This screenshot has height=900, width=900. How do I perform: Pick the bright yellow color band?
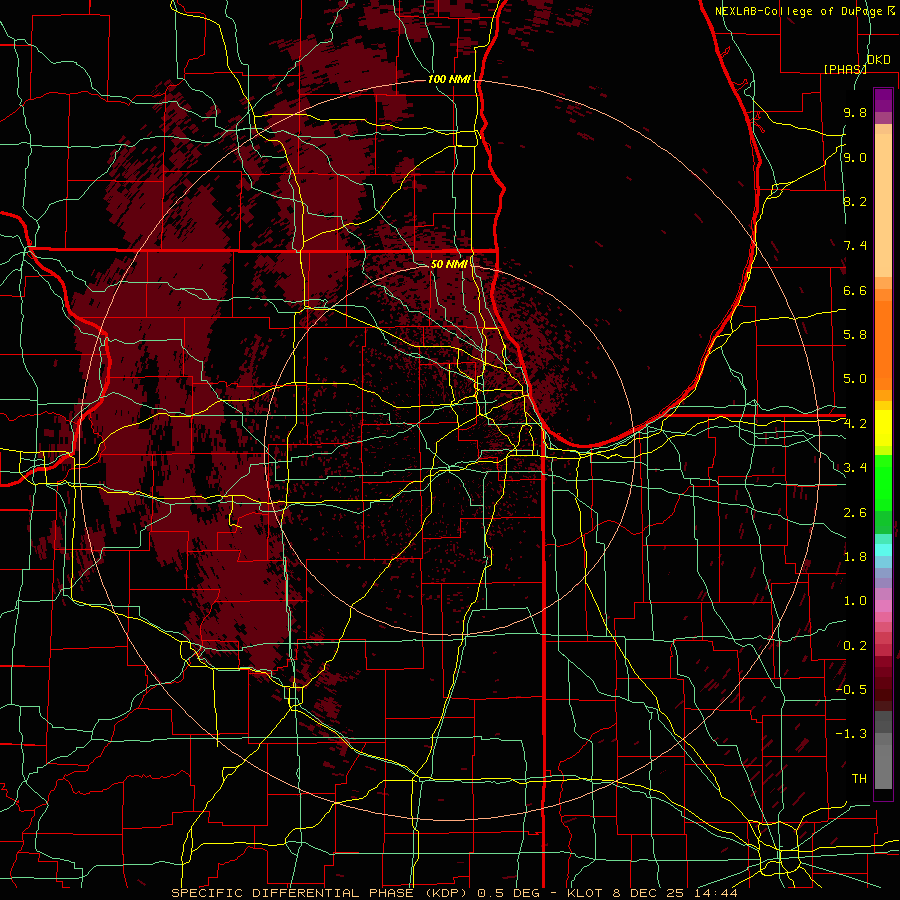[x=883, y=428]
